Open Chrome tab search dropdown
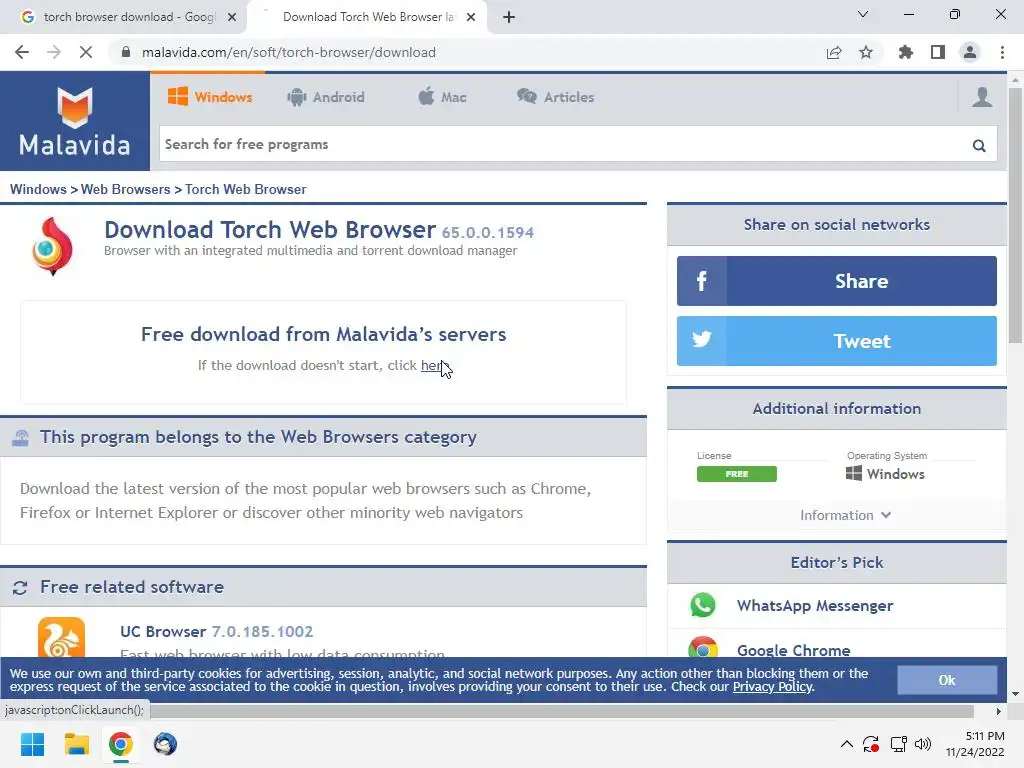The image size is (1024, 768). click(x=863, y=14)
